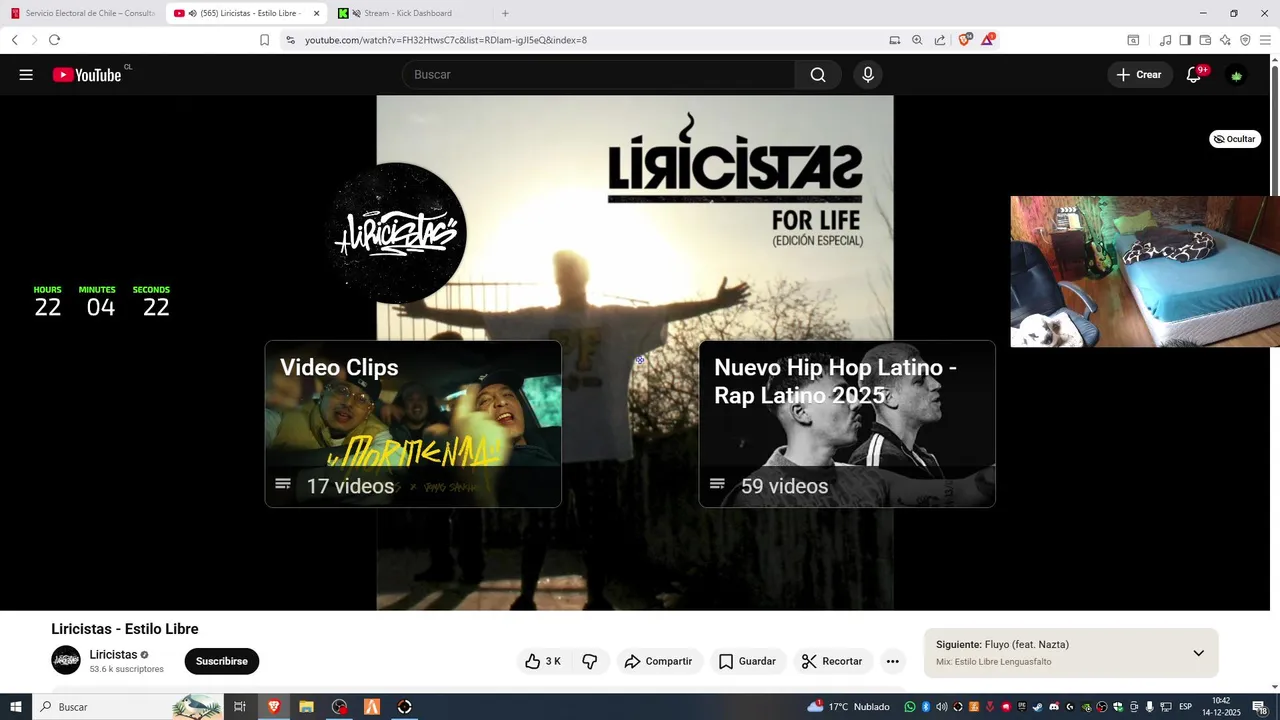Viewport: 1280px width, 720px height.
Task: Expand the Siguiente up-next panel chevron
Action: coord(1198,653)
